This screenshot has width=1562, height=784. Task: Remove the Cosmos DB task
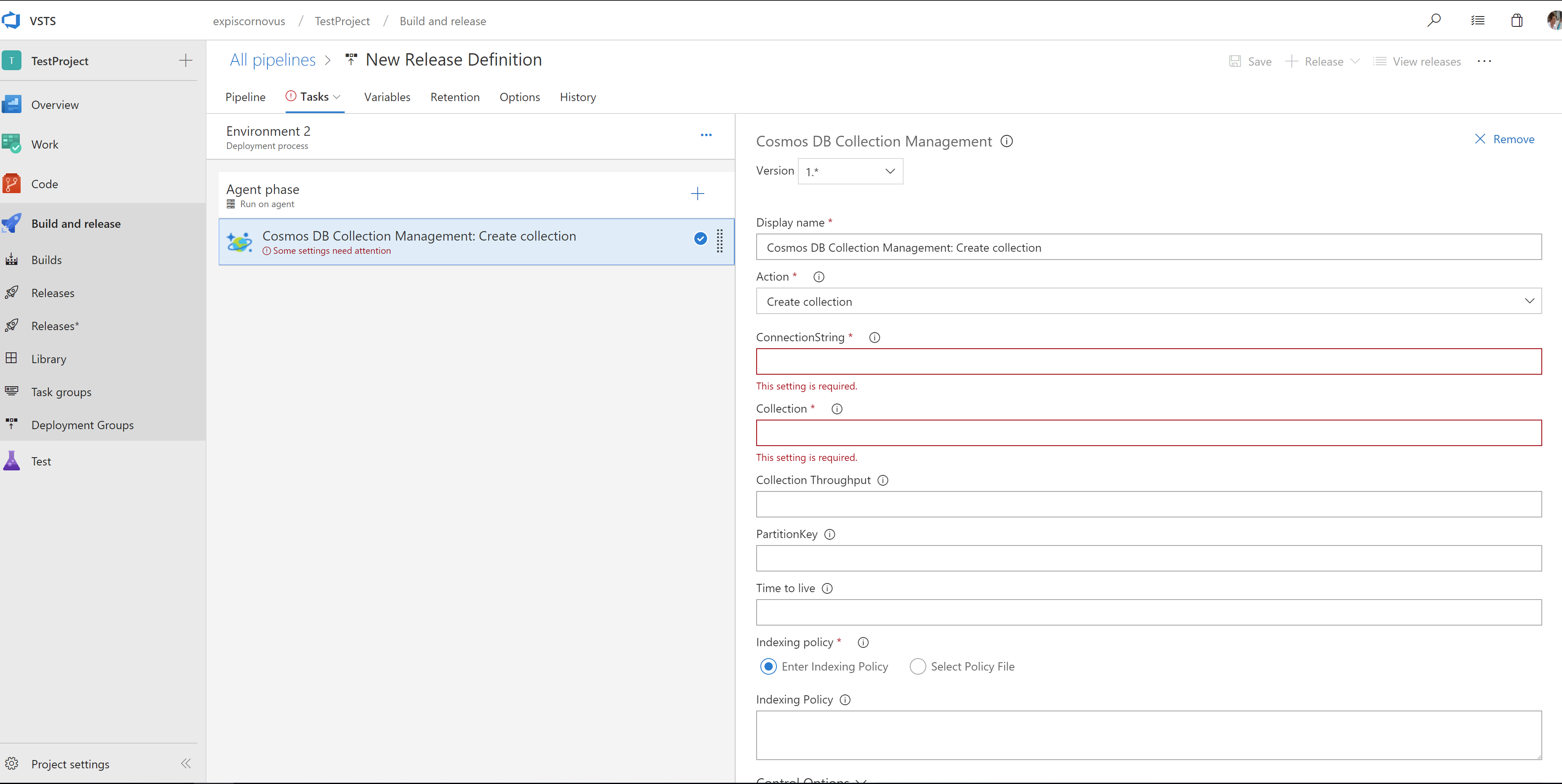pyautogui.click(x=1504, y=139)
